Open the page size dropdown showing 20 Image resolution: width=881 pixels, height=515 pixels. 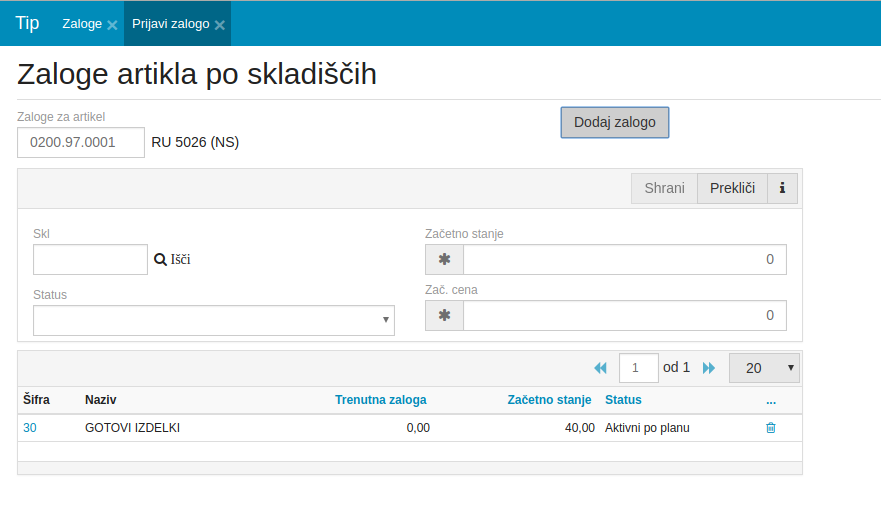(x=764, y=368)
